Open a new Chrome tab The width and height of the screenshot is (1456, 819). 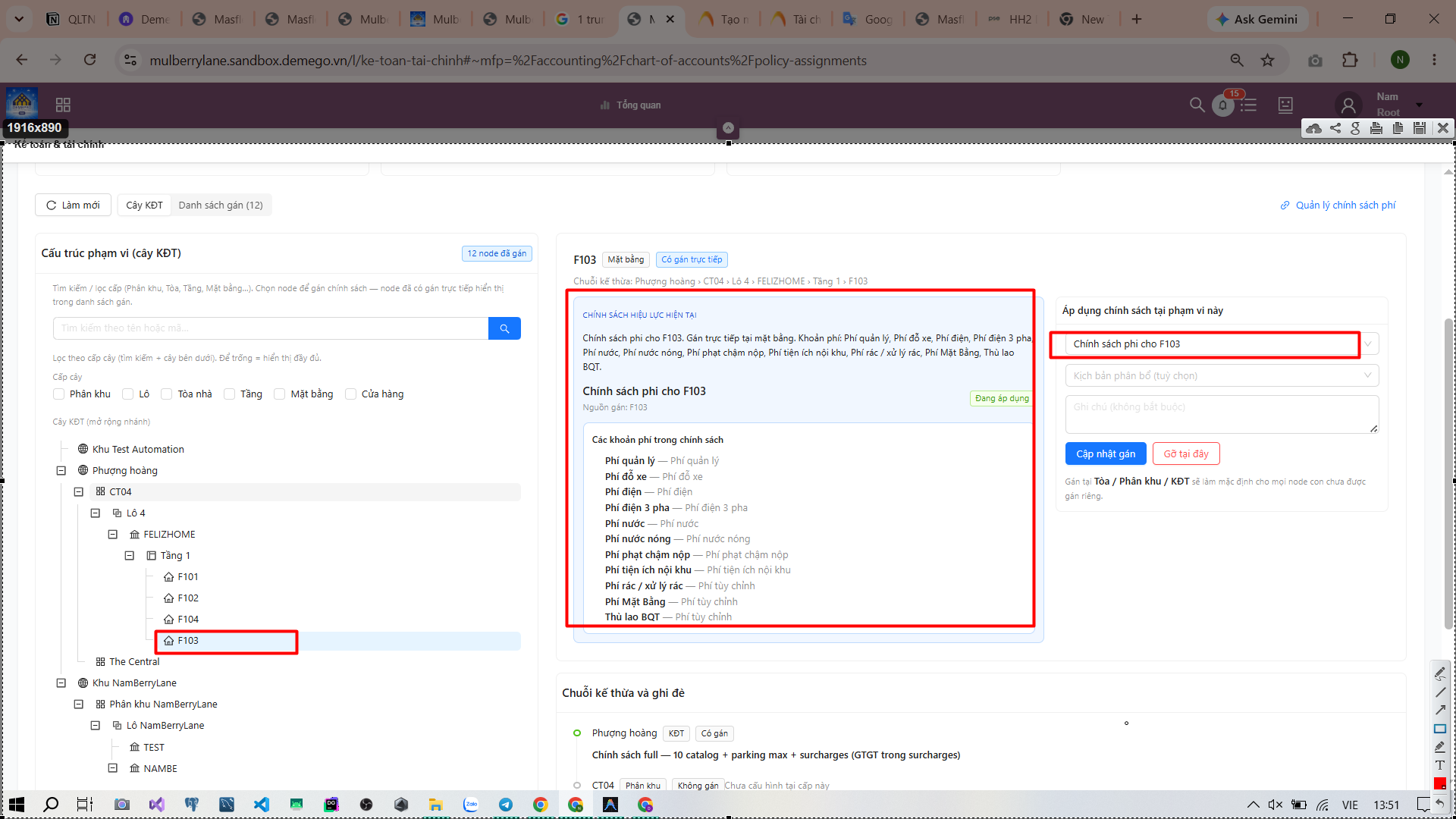click(x=1136, y=19)
